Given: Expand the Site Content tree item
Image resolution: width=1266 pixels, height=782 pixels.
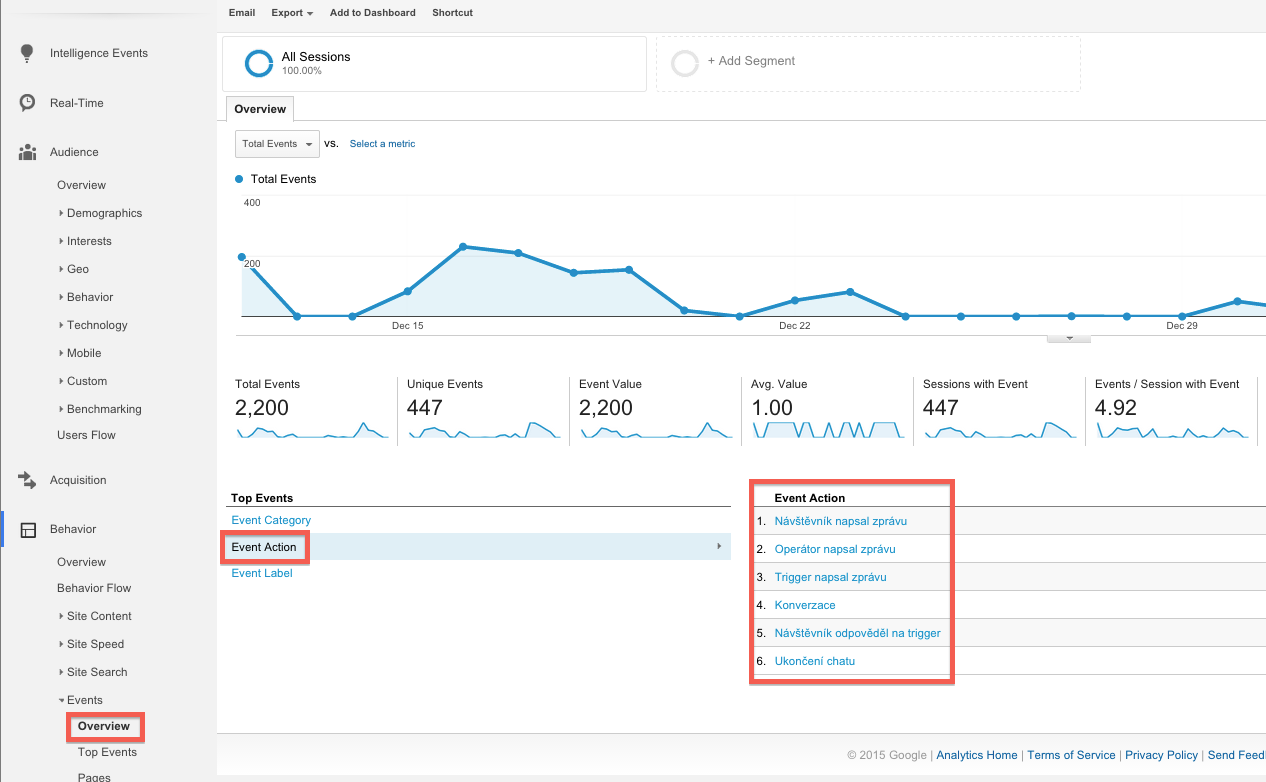Looking at the screenshot, I should (x=61, y=616).
